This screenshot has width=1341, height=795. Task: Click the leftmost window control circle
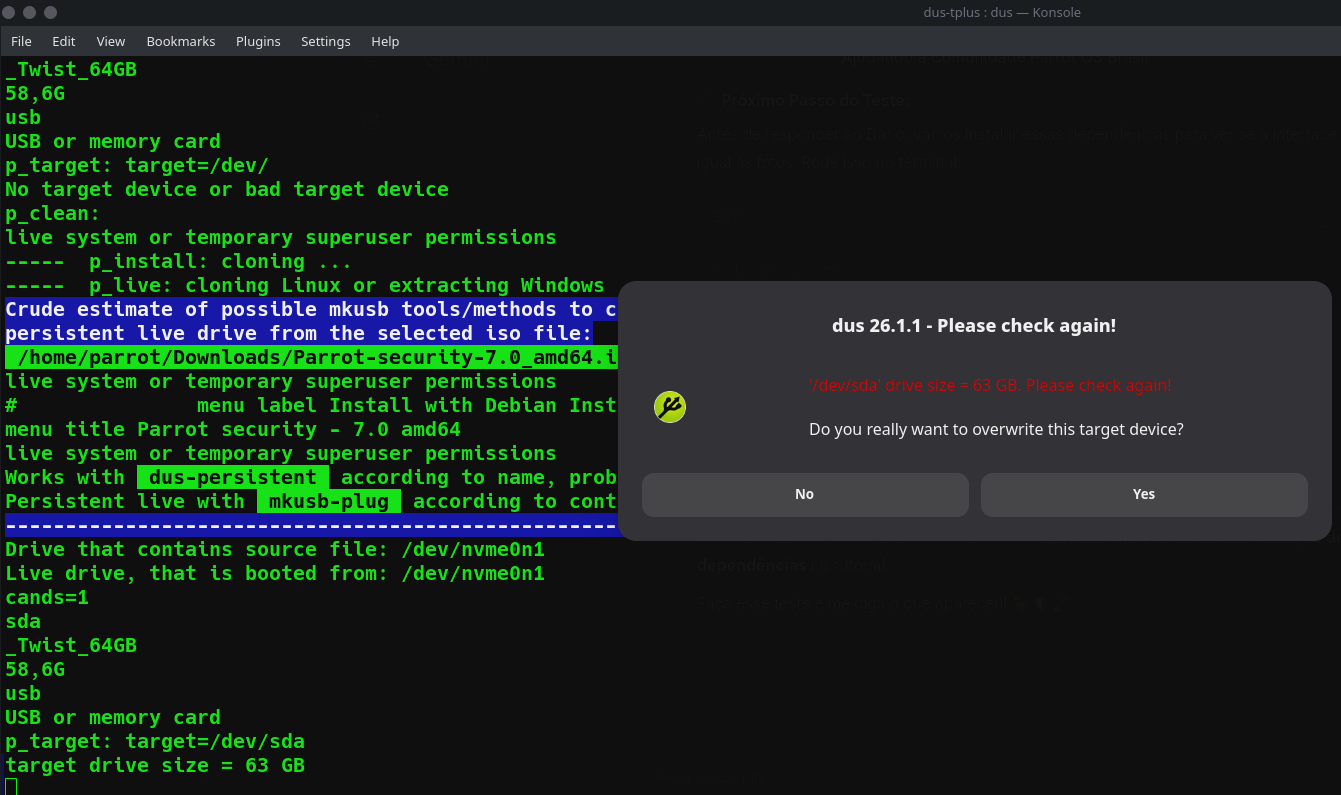(11, 12)
